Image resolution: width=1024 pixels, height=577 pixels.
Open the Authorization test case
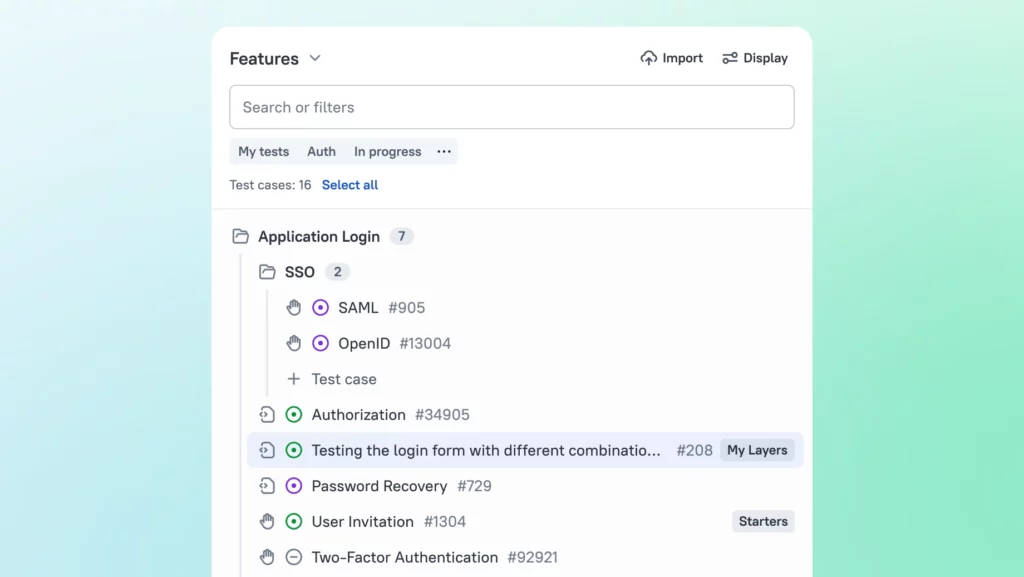pyautogui.click(x=359, y=414)
